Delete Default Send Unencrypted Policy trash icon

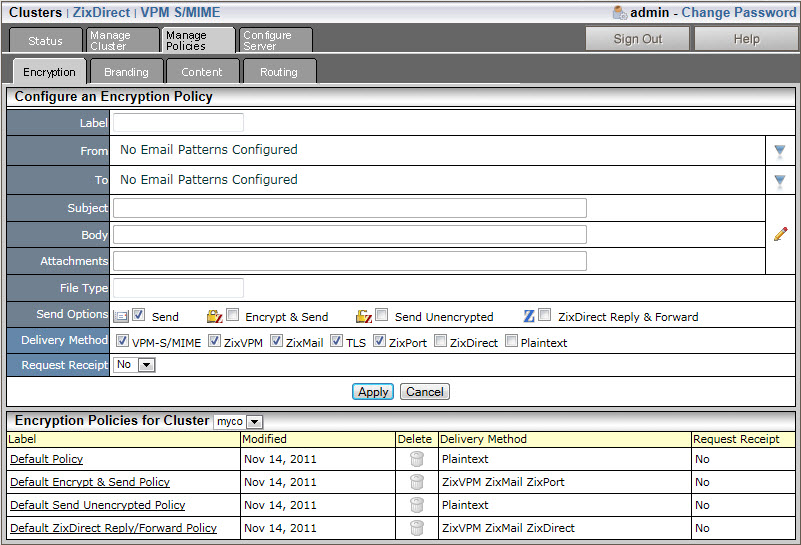(x=417, y=505)
